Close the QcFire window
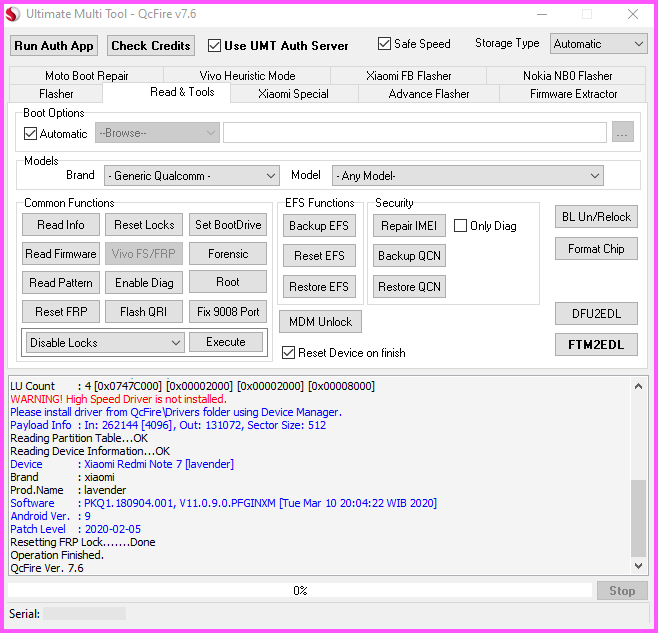The image size is (658, 633). 633,14
